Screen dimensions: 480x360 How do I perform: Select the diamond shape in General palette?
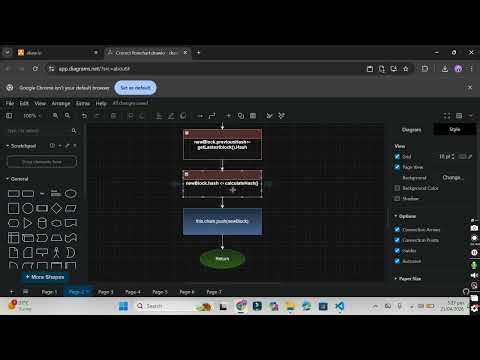[56, 208]
